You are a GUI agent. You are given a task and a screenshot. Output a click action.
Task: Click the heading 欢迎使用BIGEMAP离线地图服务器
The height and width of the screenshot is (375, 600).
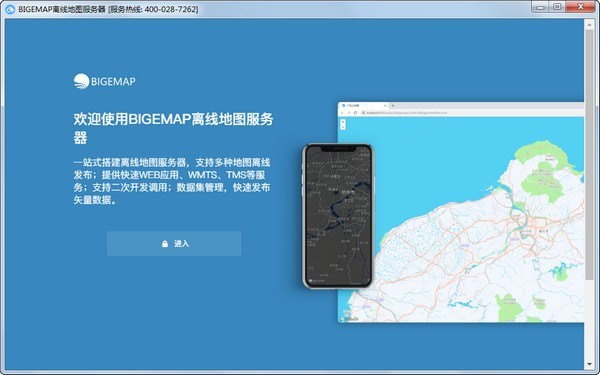[x=173, y=128]
